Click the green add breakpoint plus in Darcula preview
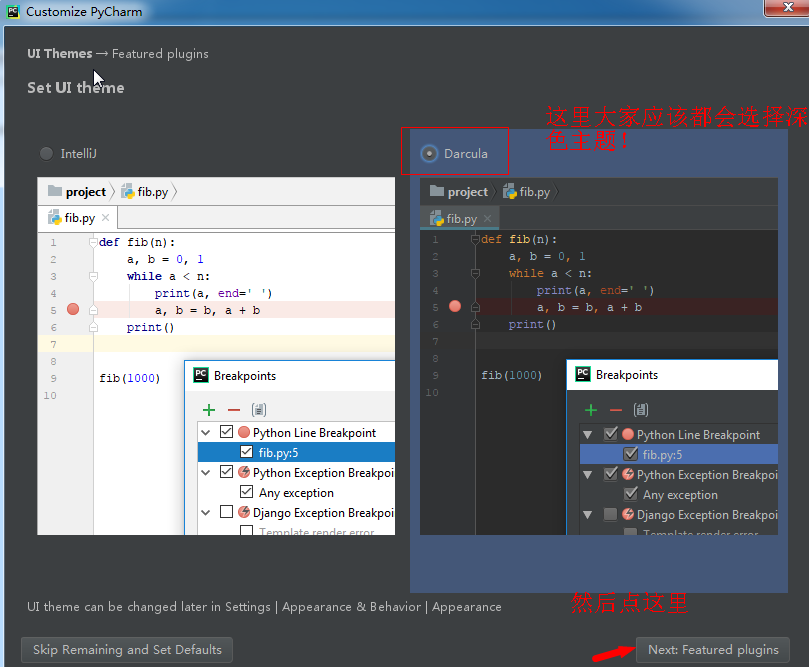This screenshot has height=667, width=809. (591, 410)
